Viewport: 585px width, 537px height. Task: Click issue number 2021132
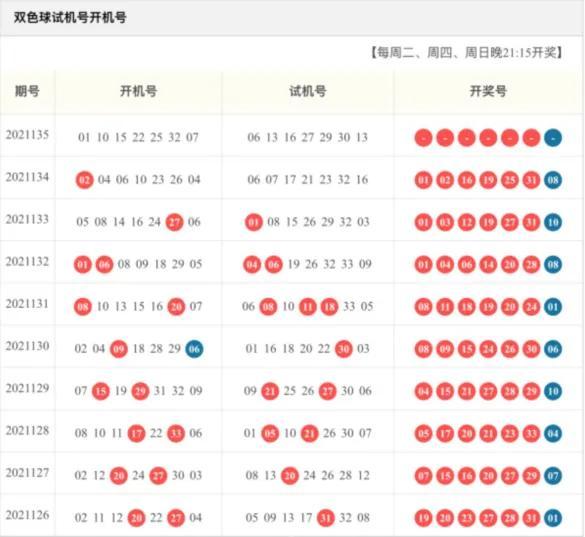[27, 262]
